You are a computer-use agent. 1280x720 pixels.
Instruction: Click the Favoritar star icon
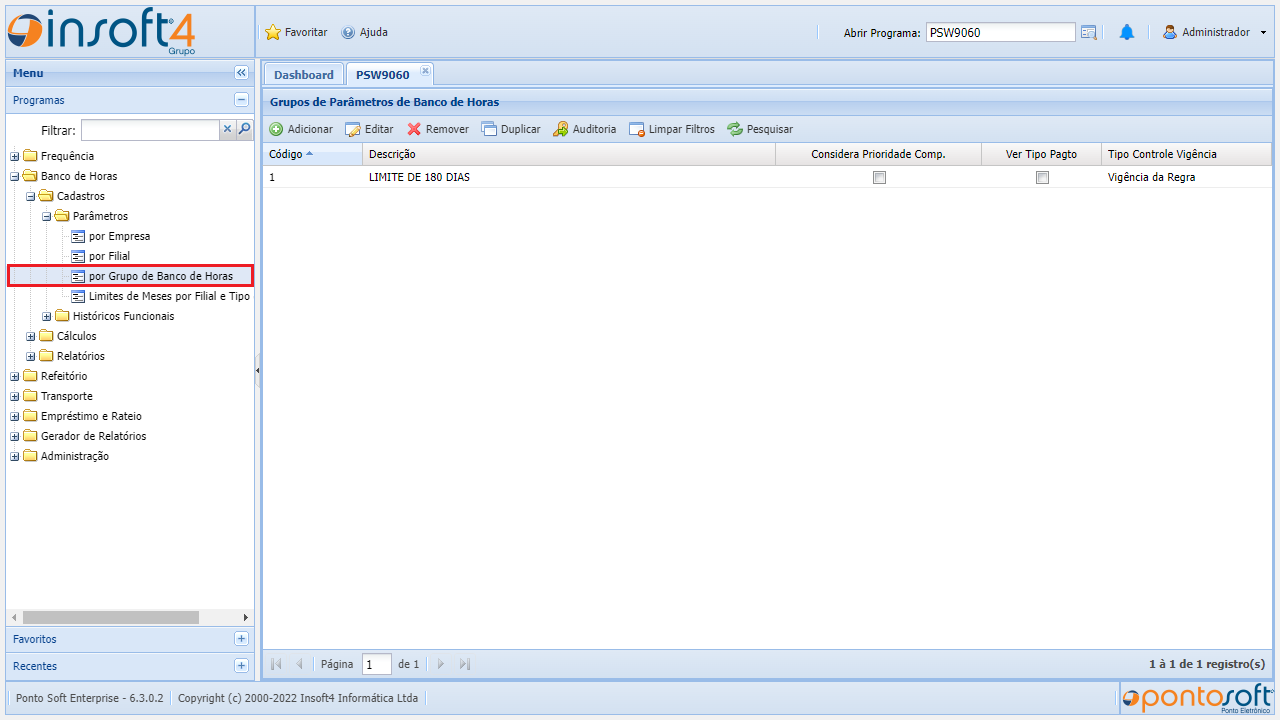(x=272, y=32)
